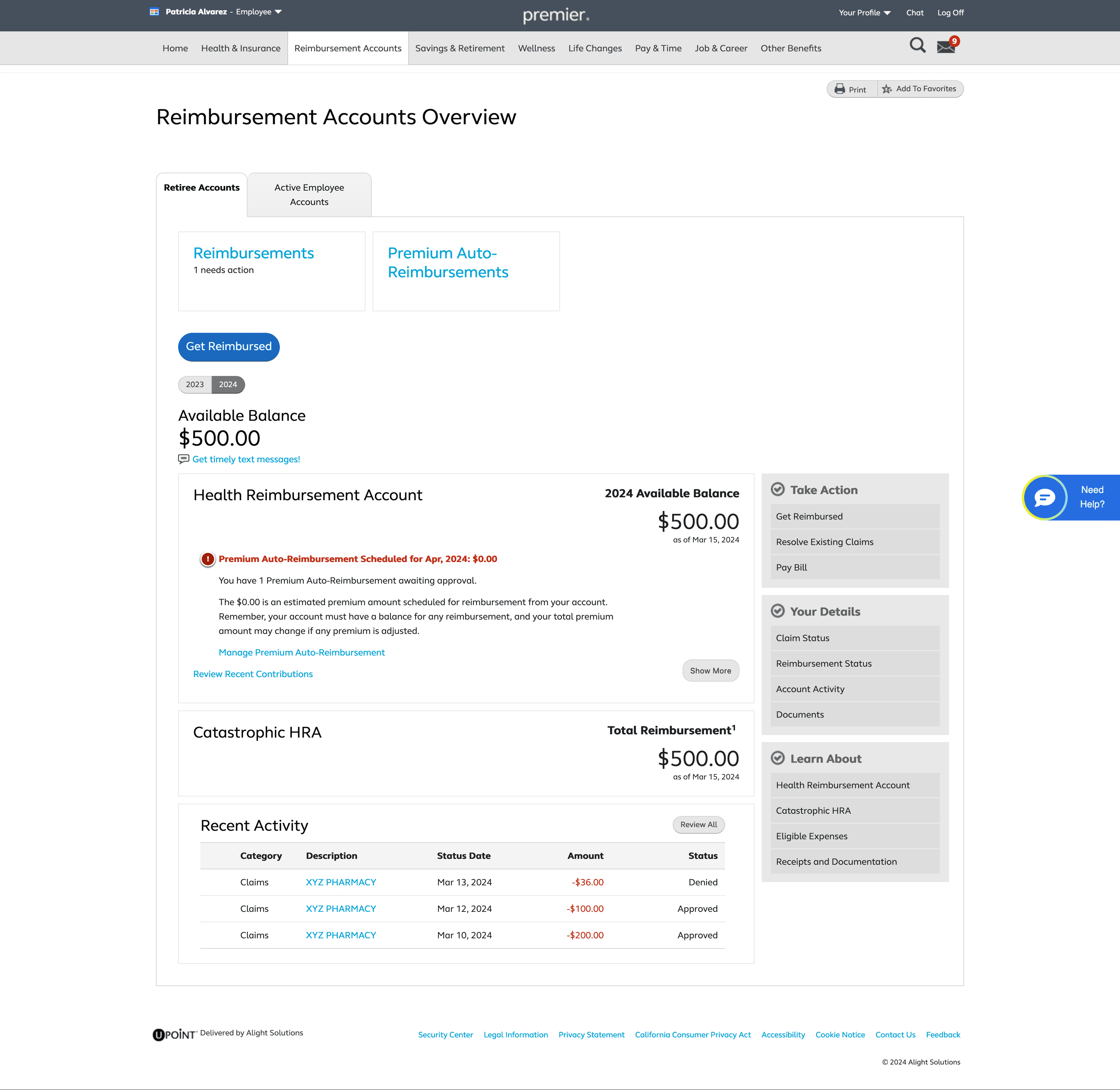This screenshot has width=1120, height=1090.
Task: Open the Your Profile dropdown
Action: pos(864,13)
